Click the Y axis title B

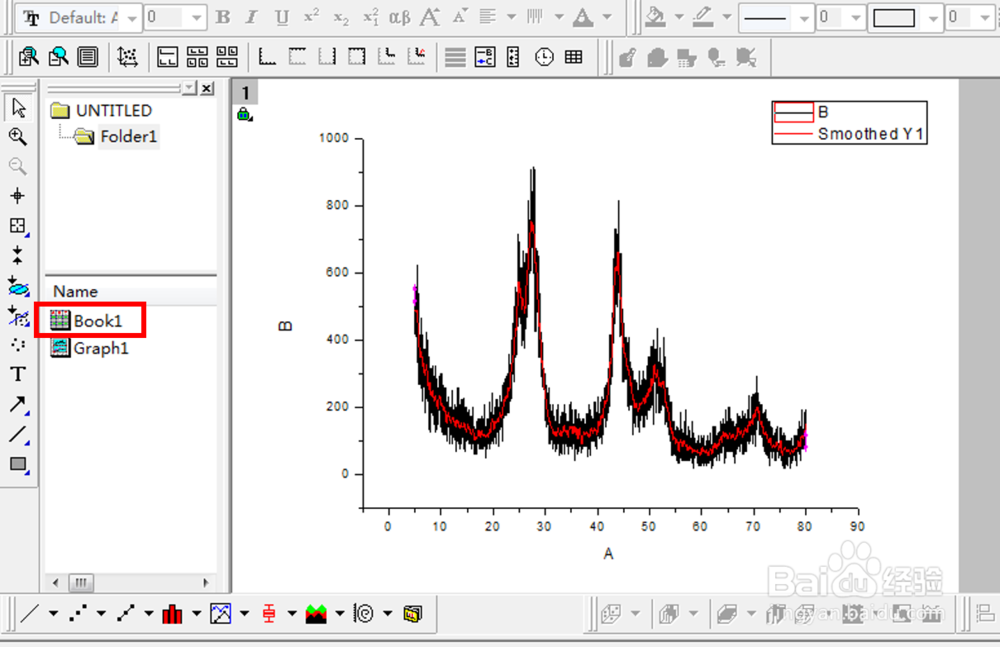[x=285, y=326]
